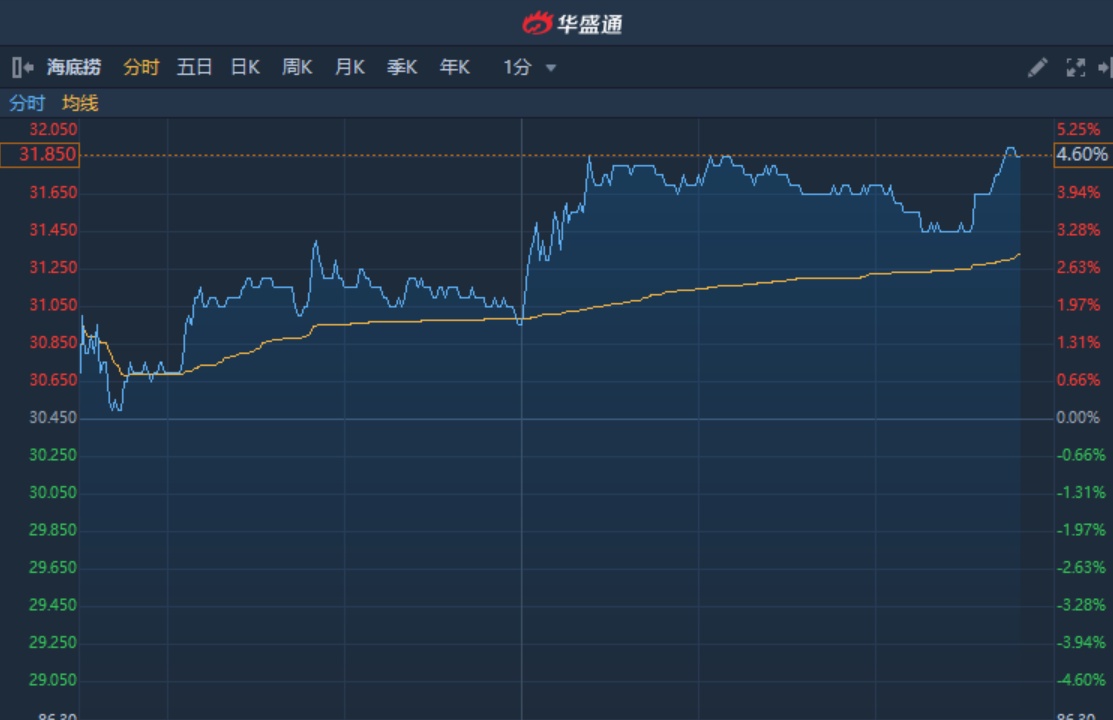Image resolution: width=1113 pixels, height=720 pixels.
Task: Toggle the yellow 均线 average line legend
Action: point(80,103)
